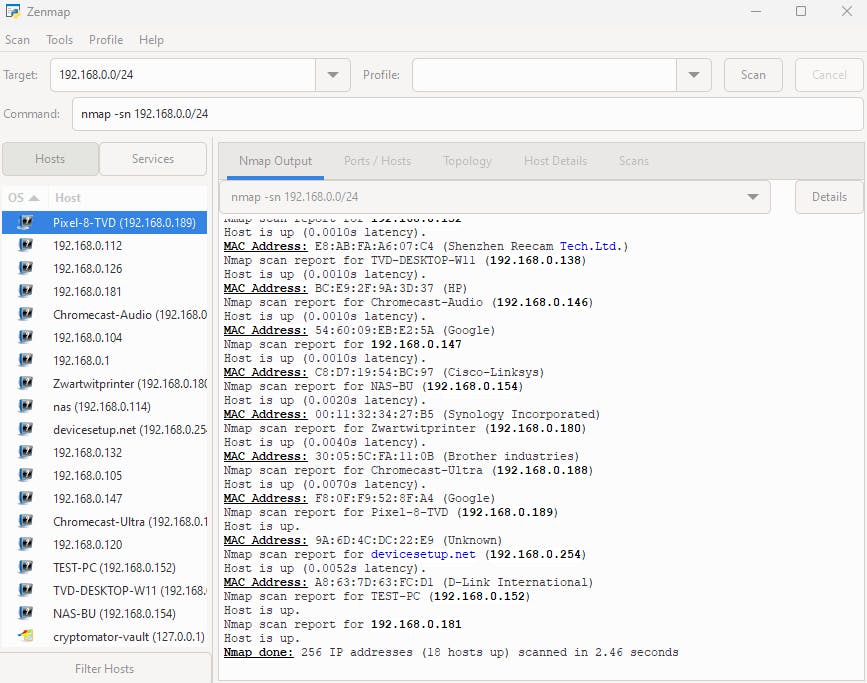Show the Services list panel
The width and height of the screenshot is (867, 683).
(x=153, y=159)
